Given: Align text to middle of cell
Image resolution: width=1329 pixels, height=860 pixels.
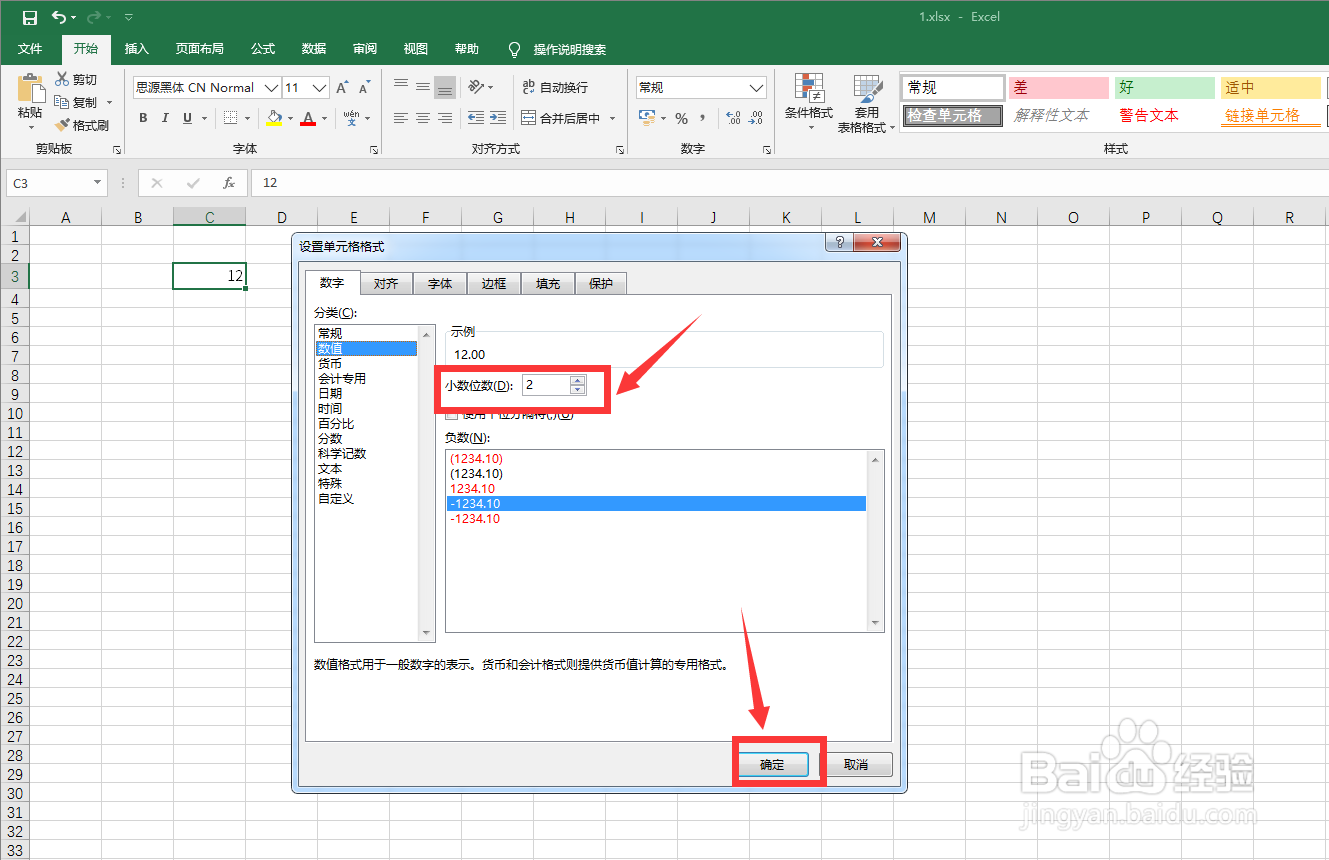Looking at the screenshot, I should [423, 87].
